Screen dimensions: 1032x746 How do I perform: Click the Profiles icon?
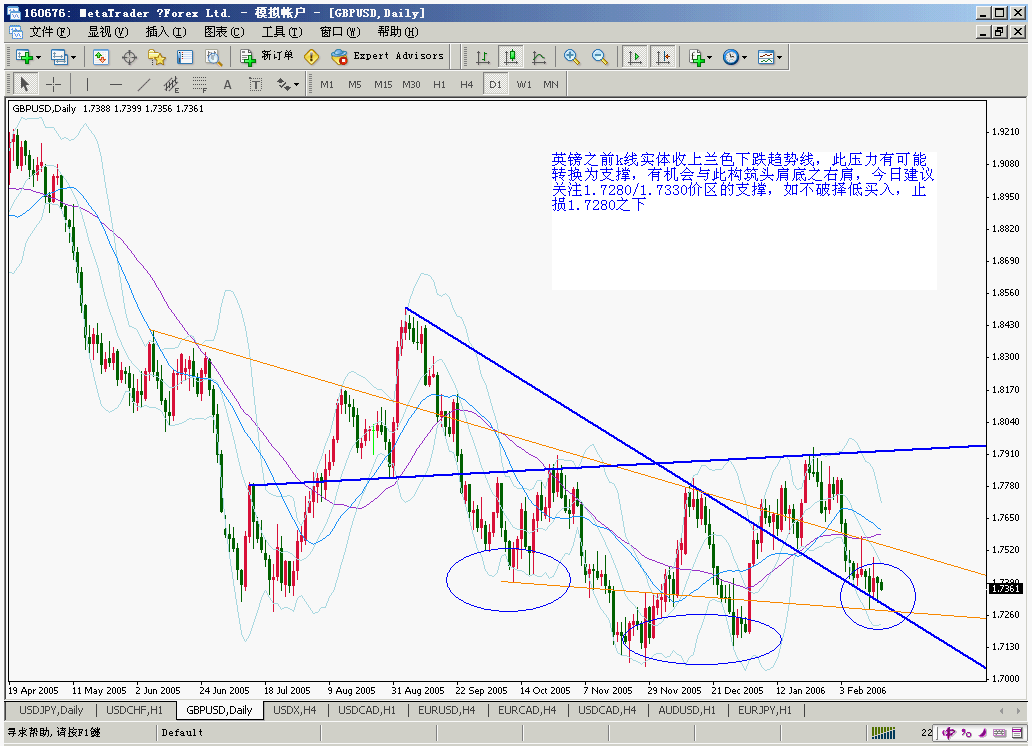point(59,57)
